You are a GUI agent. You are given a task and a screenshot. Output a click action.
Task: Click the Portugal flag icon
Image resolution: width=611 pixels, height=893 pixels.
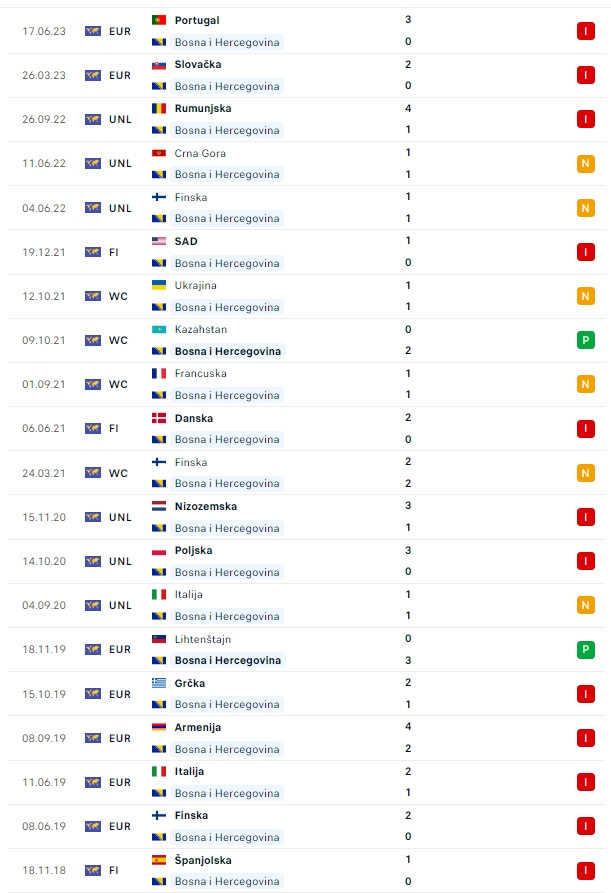[158, 20]
